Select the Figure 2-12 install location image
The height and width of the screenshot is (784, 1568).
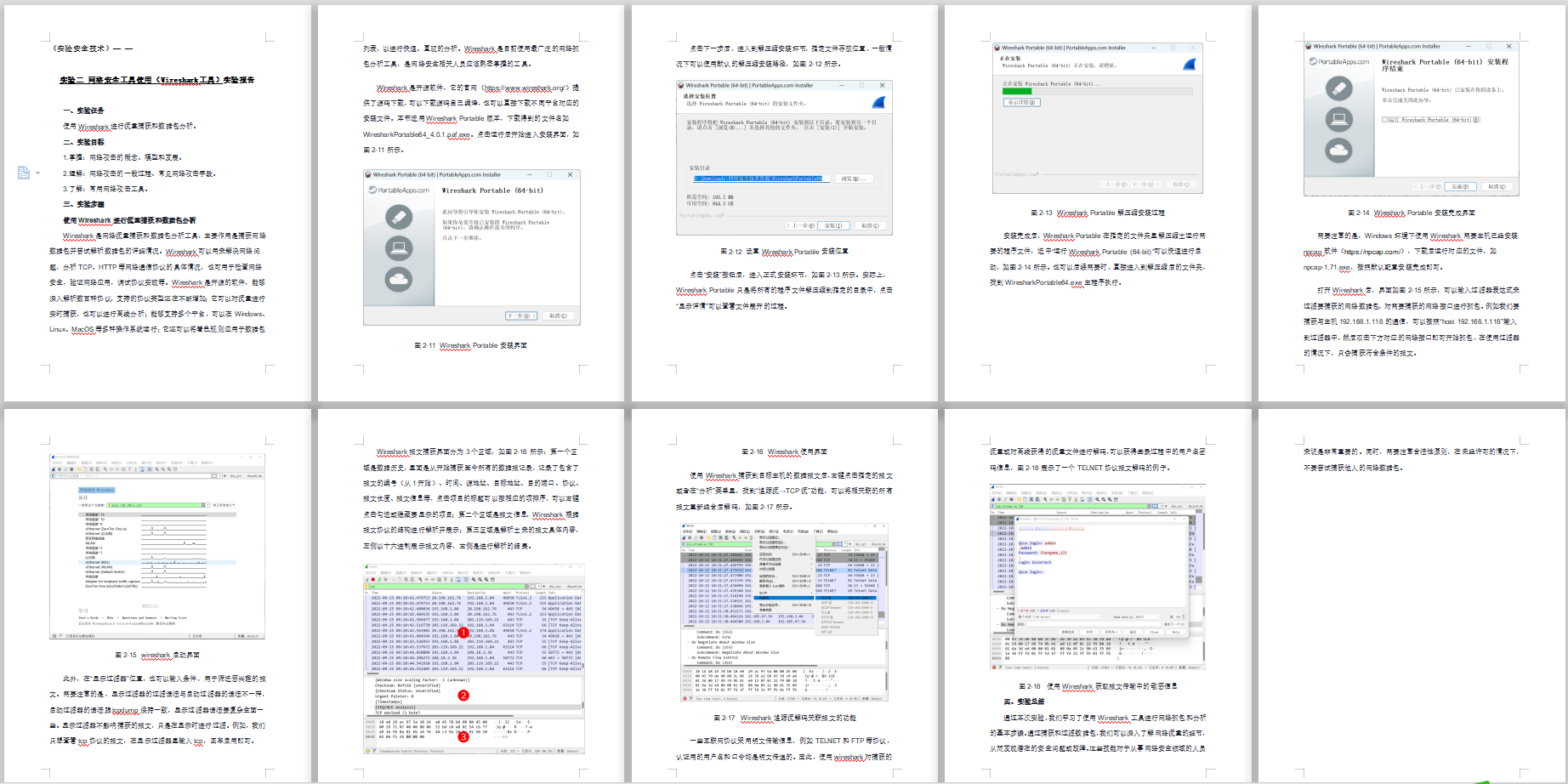tap(784, 157)
